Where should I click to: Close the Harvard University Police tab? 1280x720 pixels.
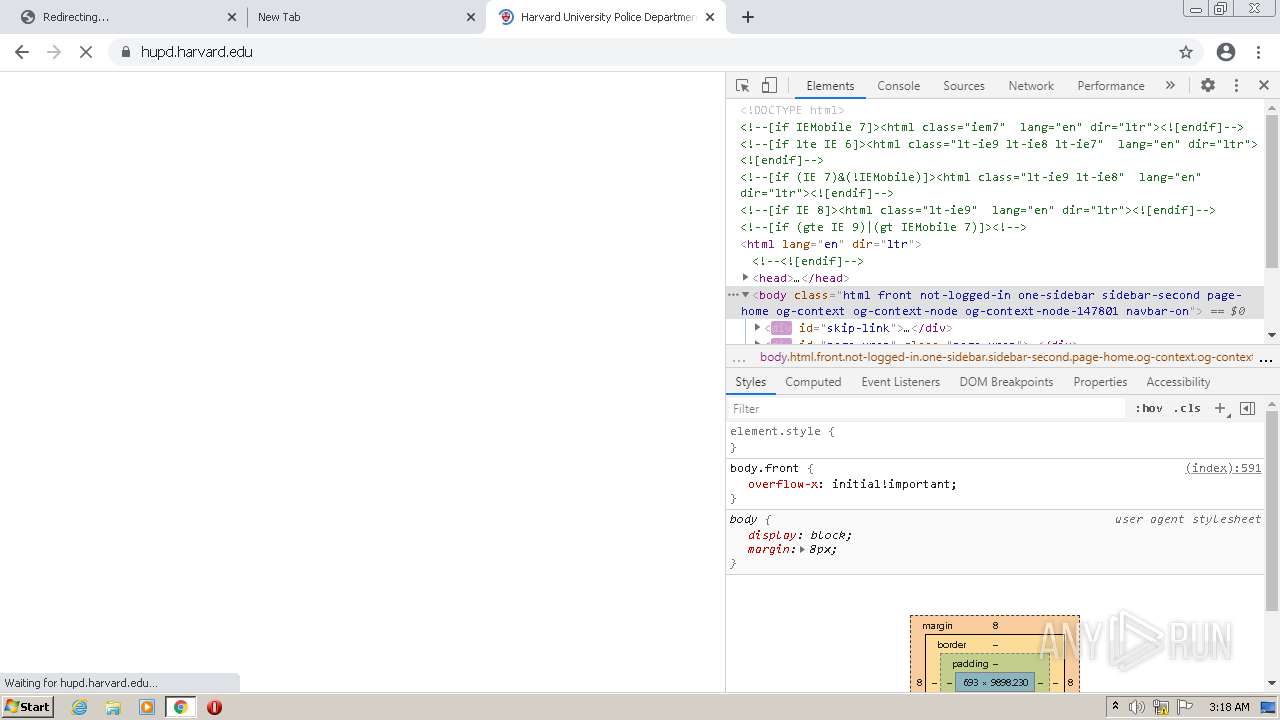[710, 17]
